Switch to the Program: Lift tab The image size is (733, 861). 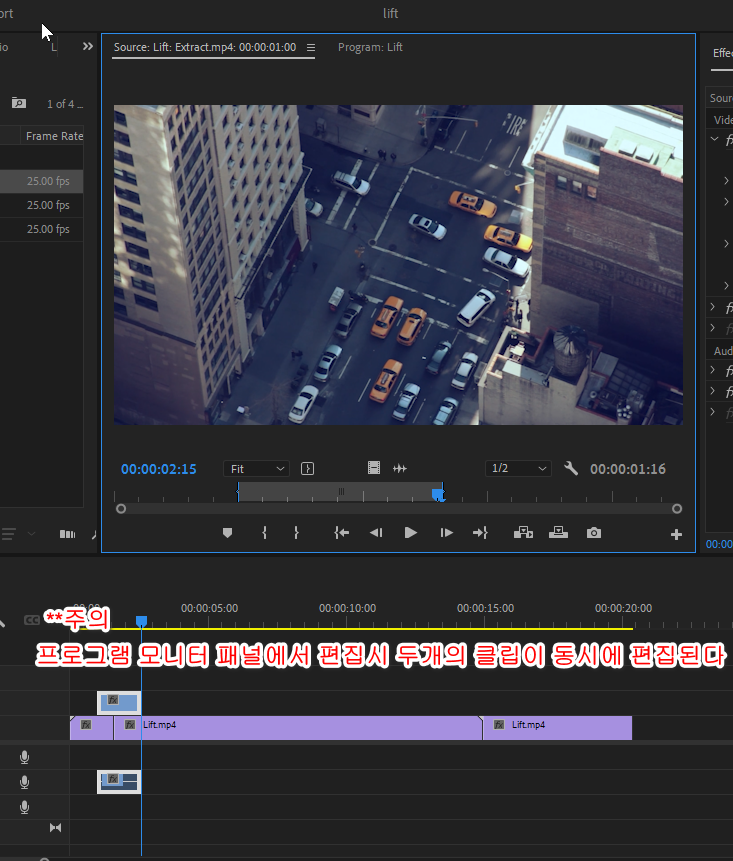(x=370, y=47)
